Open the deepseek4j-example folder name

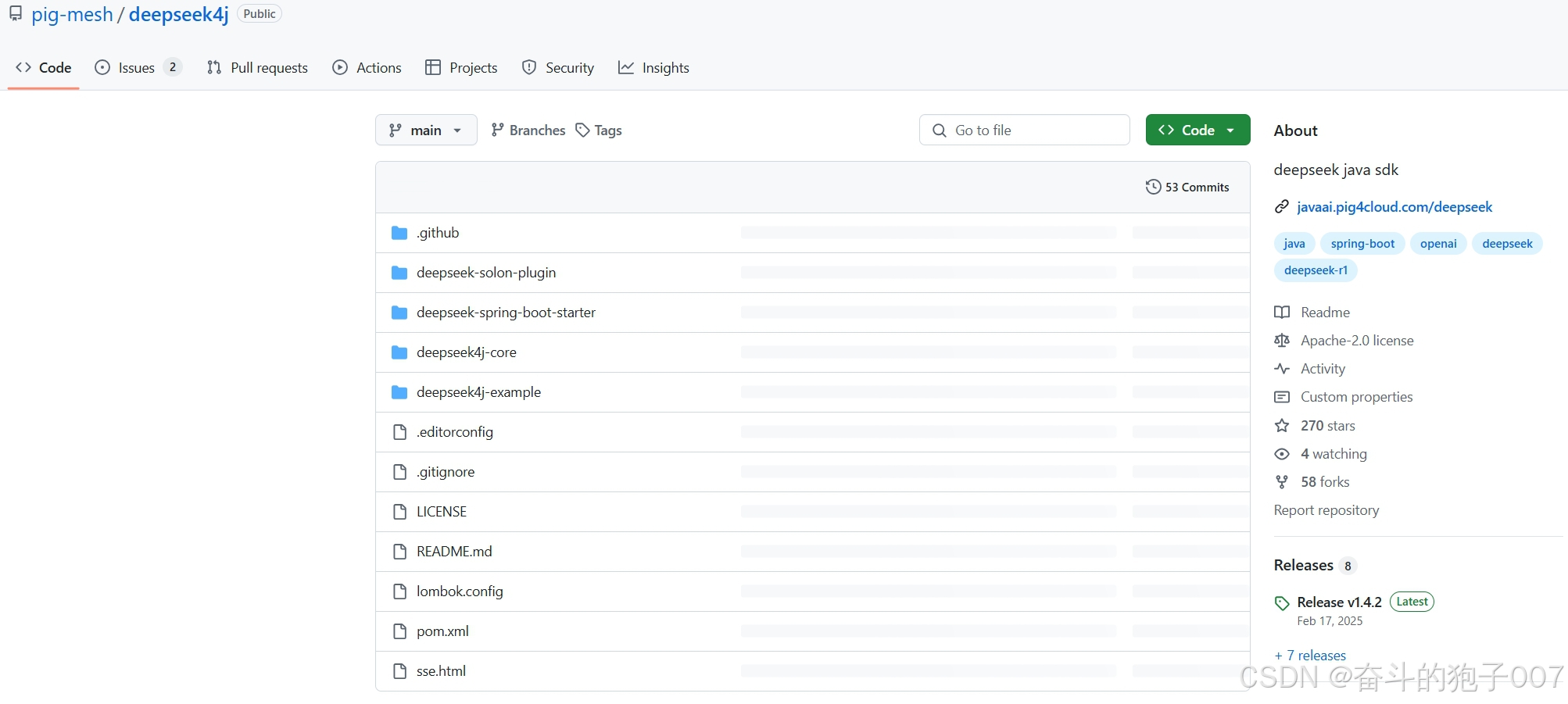[x=478, y=392]
